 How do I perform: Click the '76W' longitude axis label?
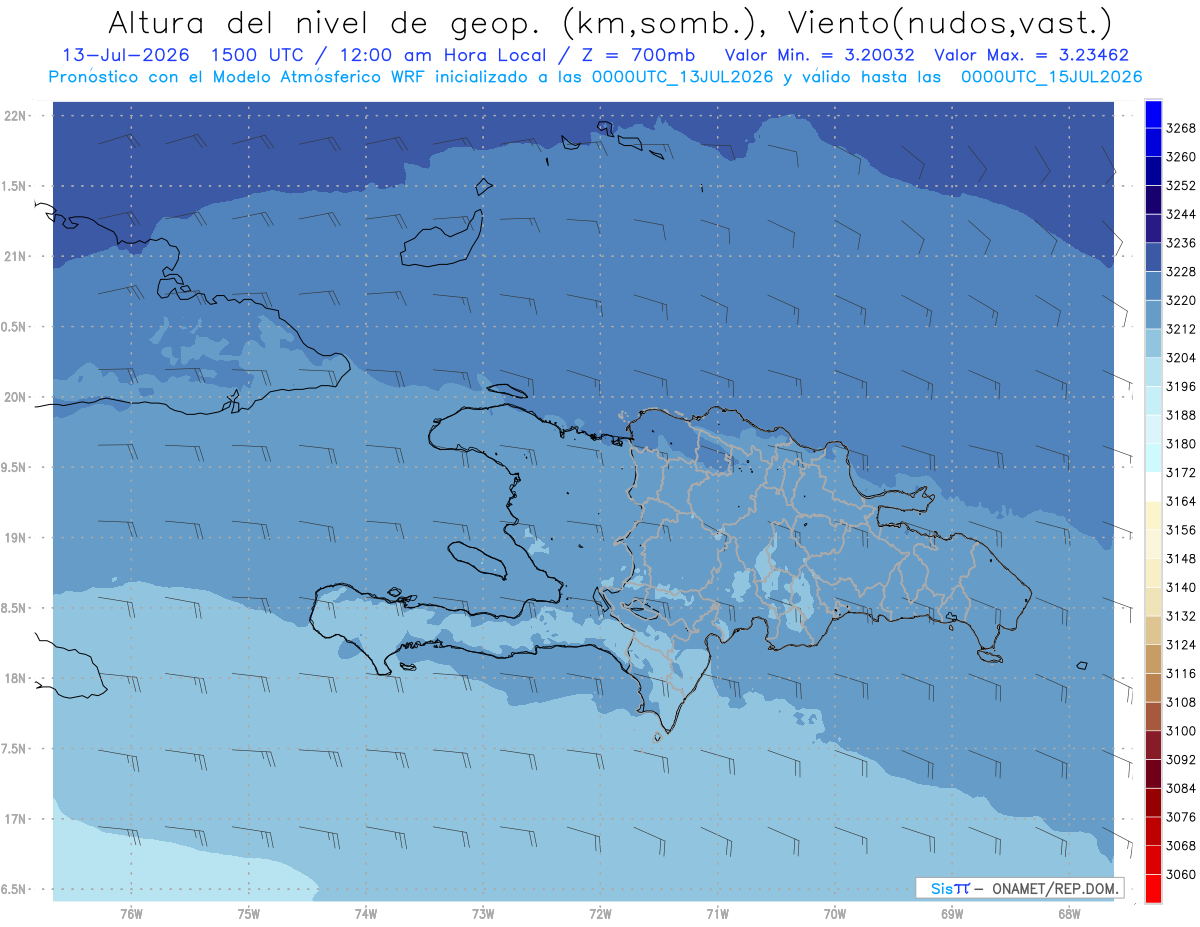click(131, 914)
